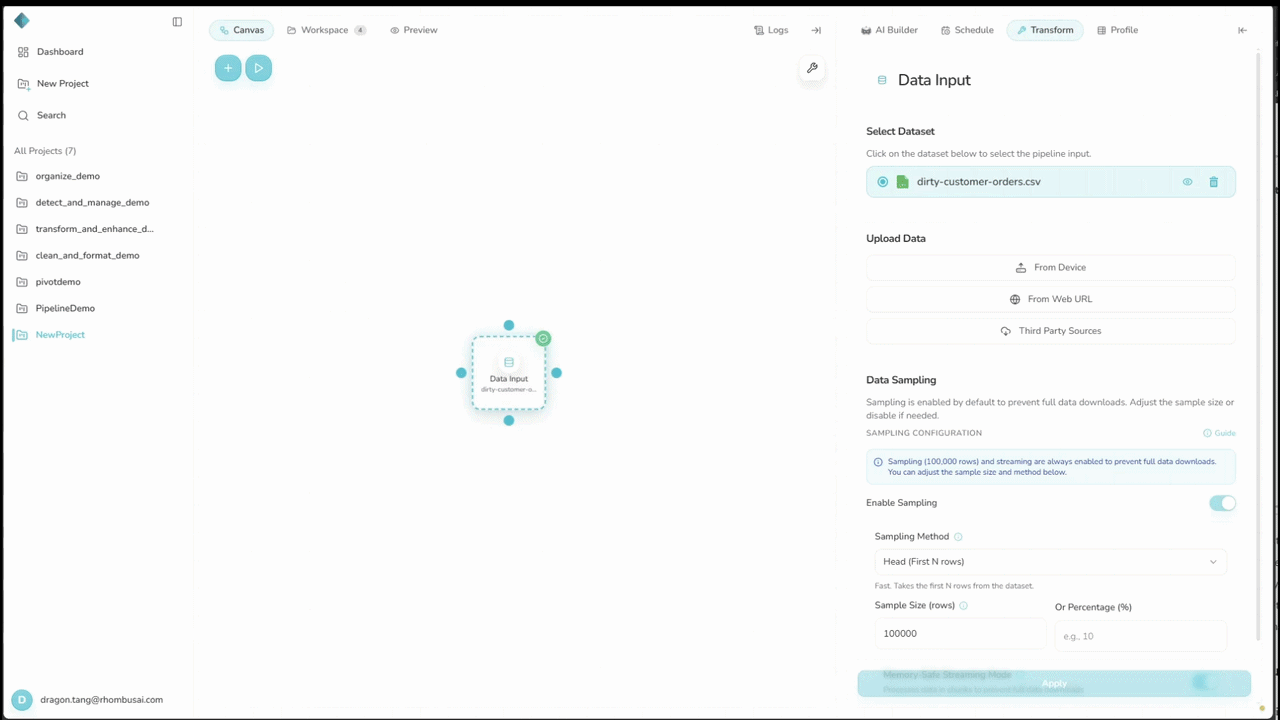Open Search in the sidebar

42,116
